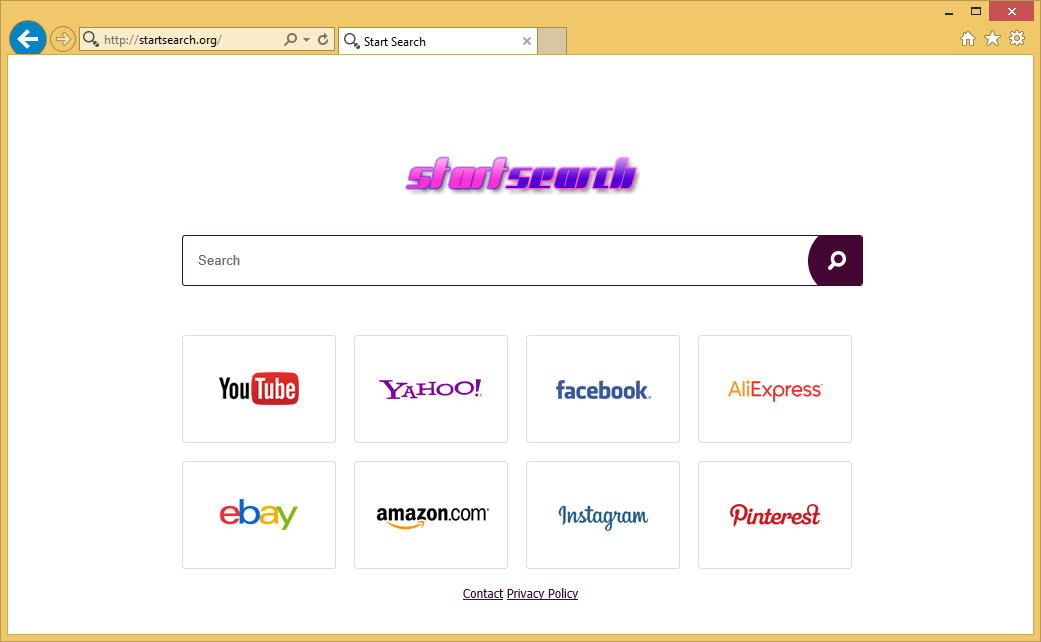Click the magnifying glass search button
1041x642 pixels.
(835, 260)
